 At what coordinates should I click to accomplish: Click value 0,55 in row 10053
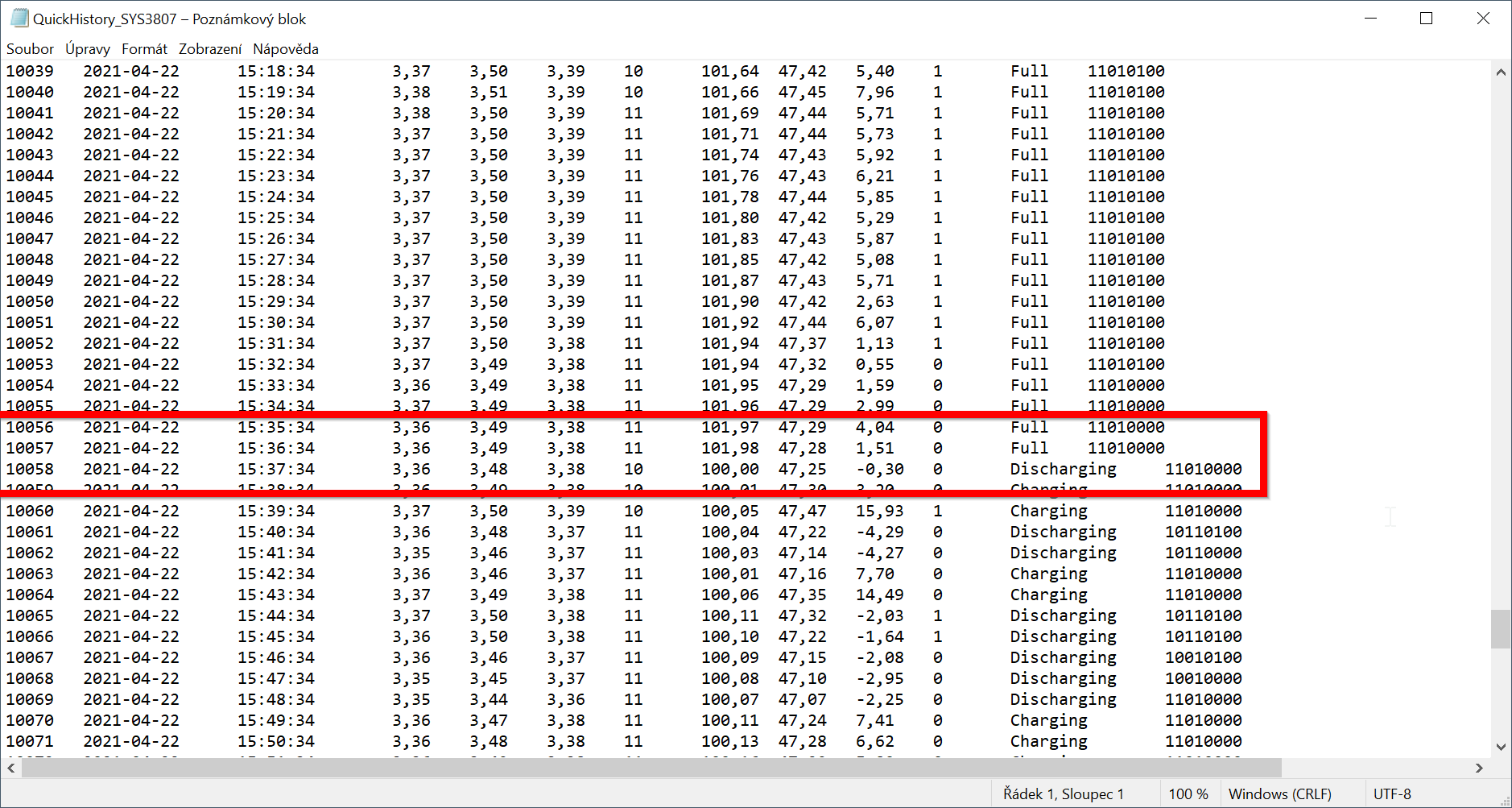875,364
